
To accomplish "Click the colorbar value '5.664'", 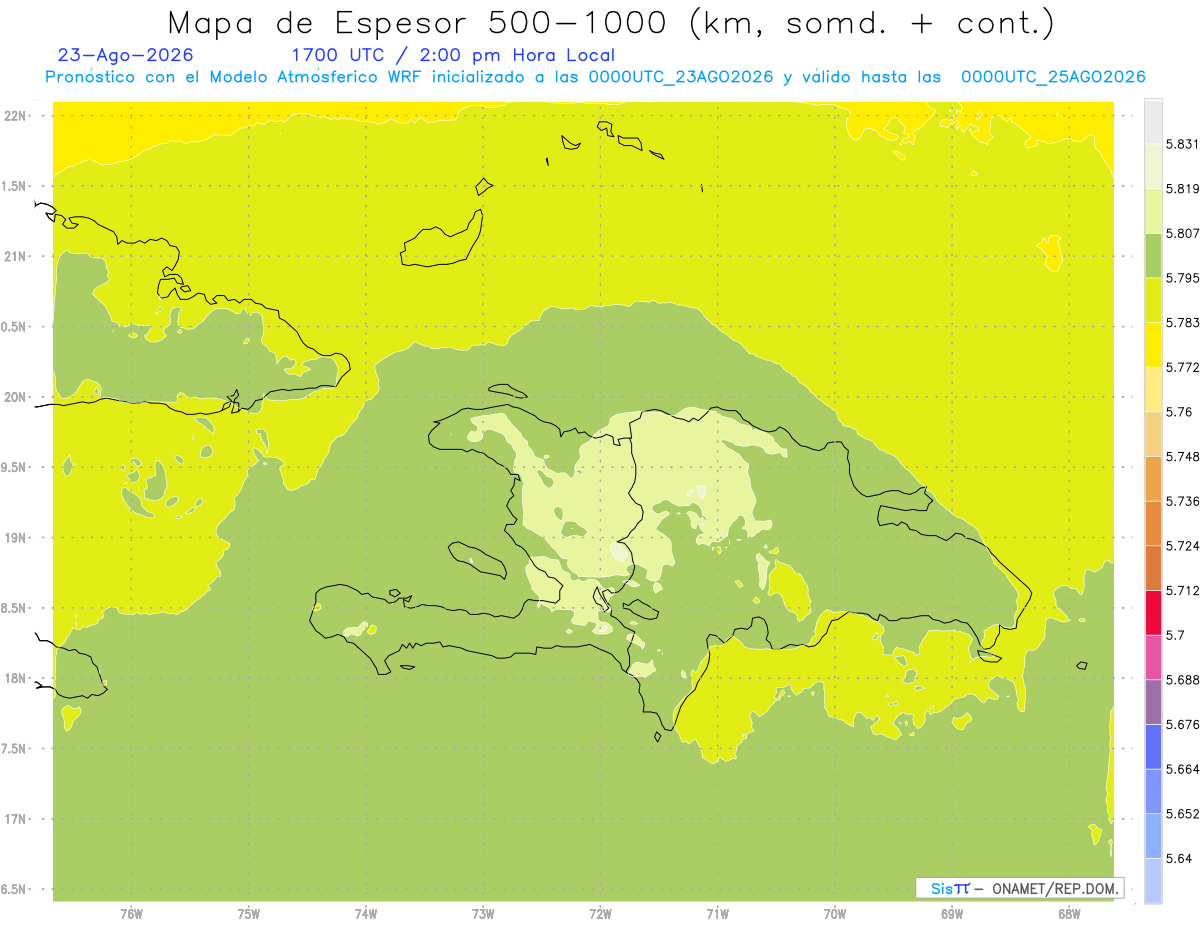I will click(x=1182, y=769).
